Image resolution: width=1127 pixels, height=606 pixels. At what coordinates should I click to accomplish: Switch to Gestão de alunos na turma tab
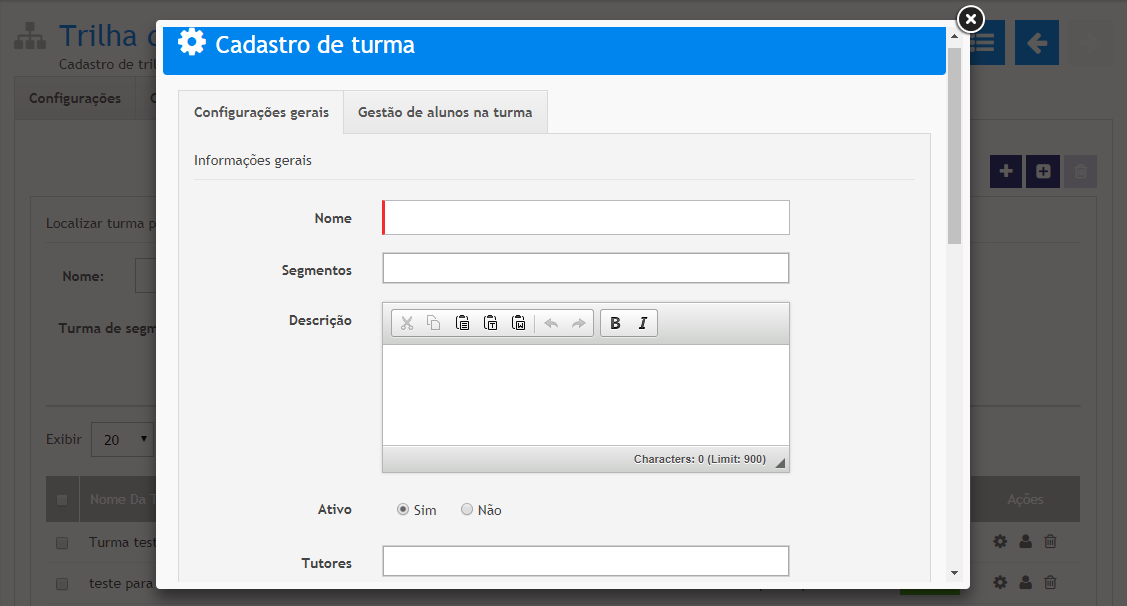pyautogui.click(x=445, y=112)
